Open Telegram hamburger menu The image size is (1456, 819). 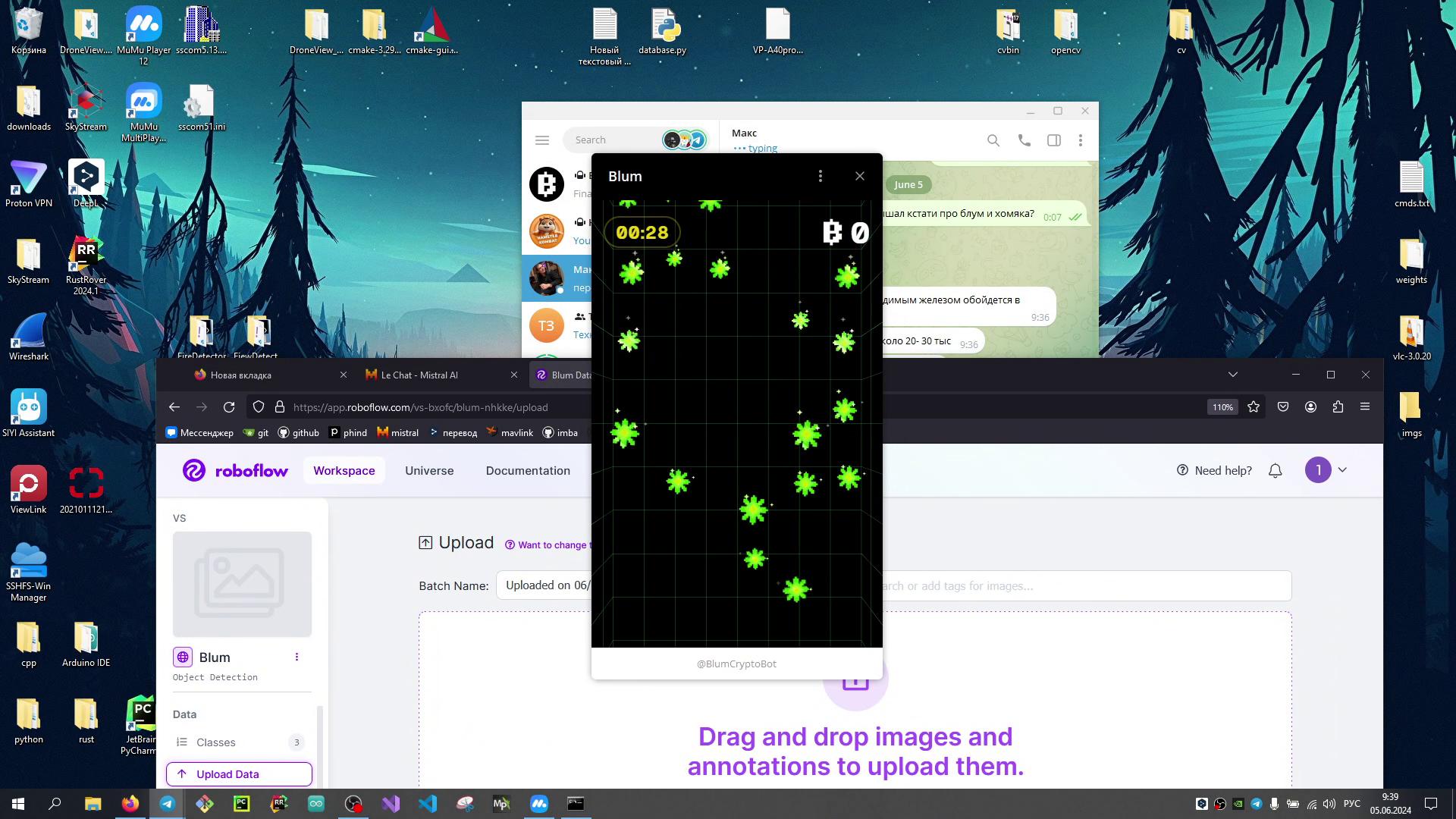point(541,140)
